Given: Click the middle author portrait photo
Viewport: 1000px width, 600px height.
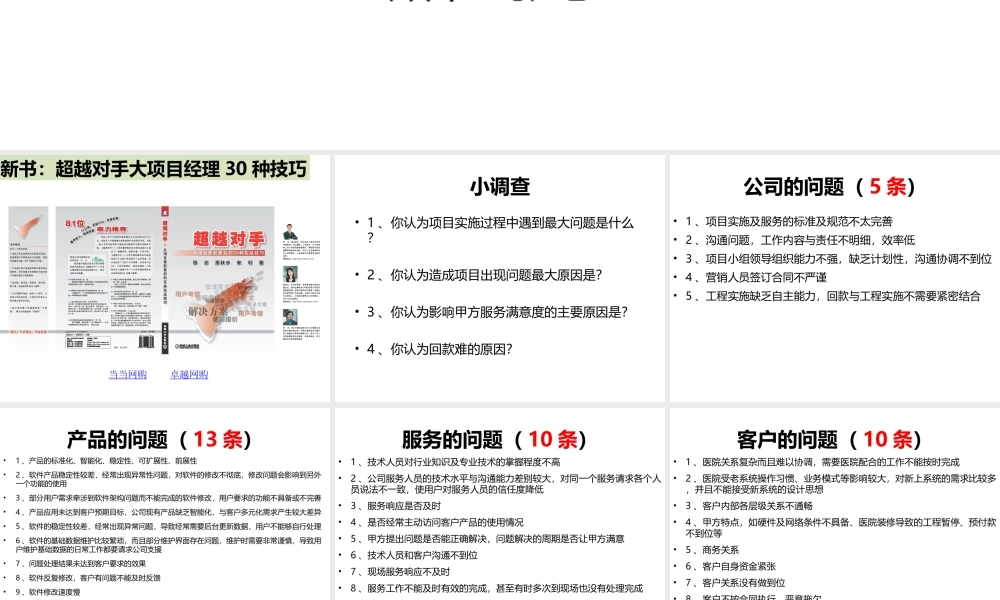Looking at the screenshot, I should 289,272.
